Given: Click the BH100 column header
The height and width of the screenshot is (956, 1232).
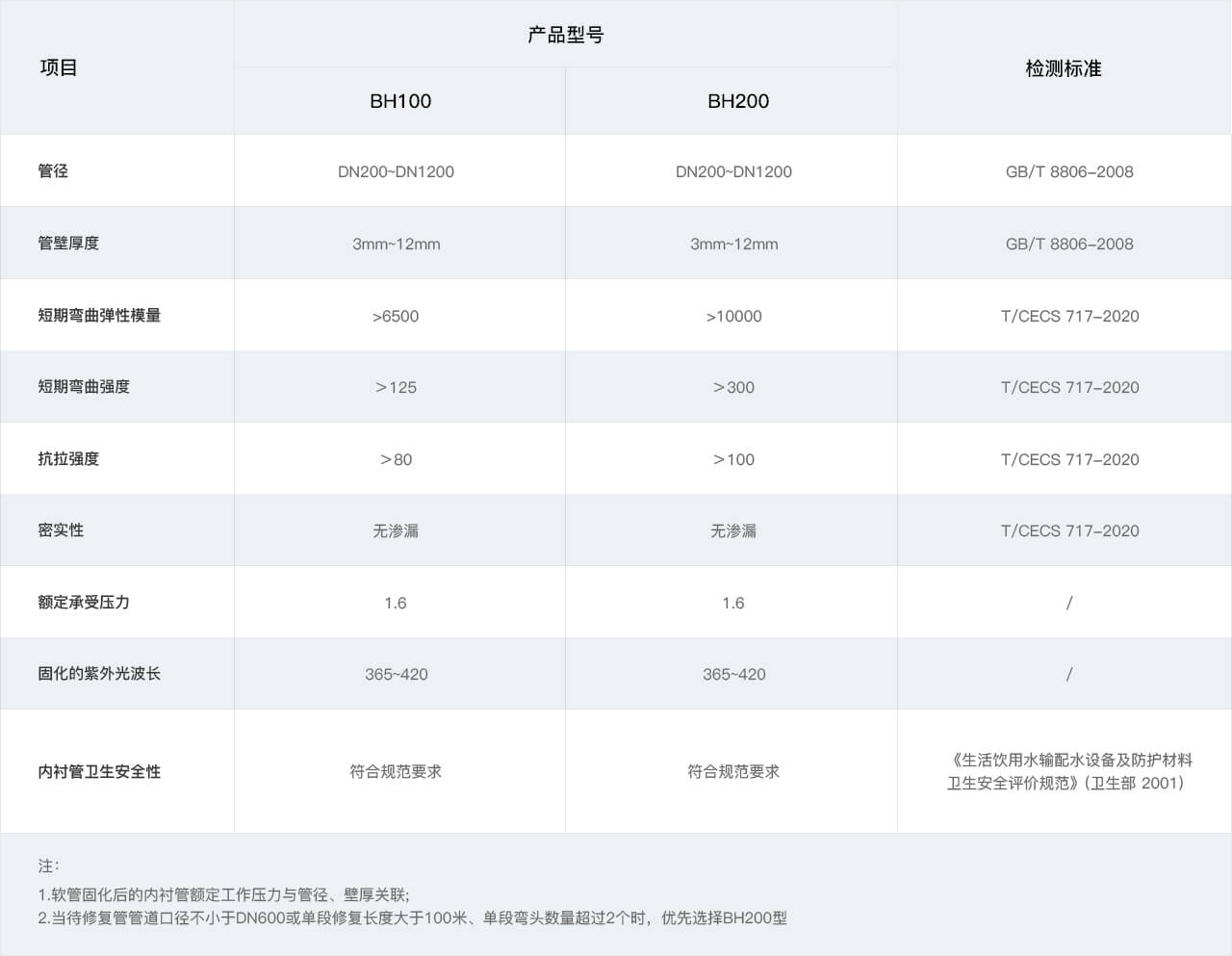Looking at the screenshot, I should [x=400, y=101].
